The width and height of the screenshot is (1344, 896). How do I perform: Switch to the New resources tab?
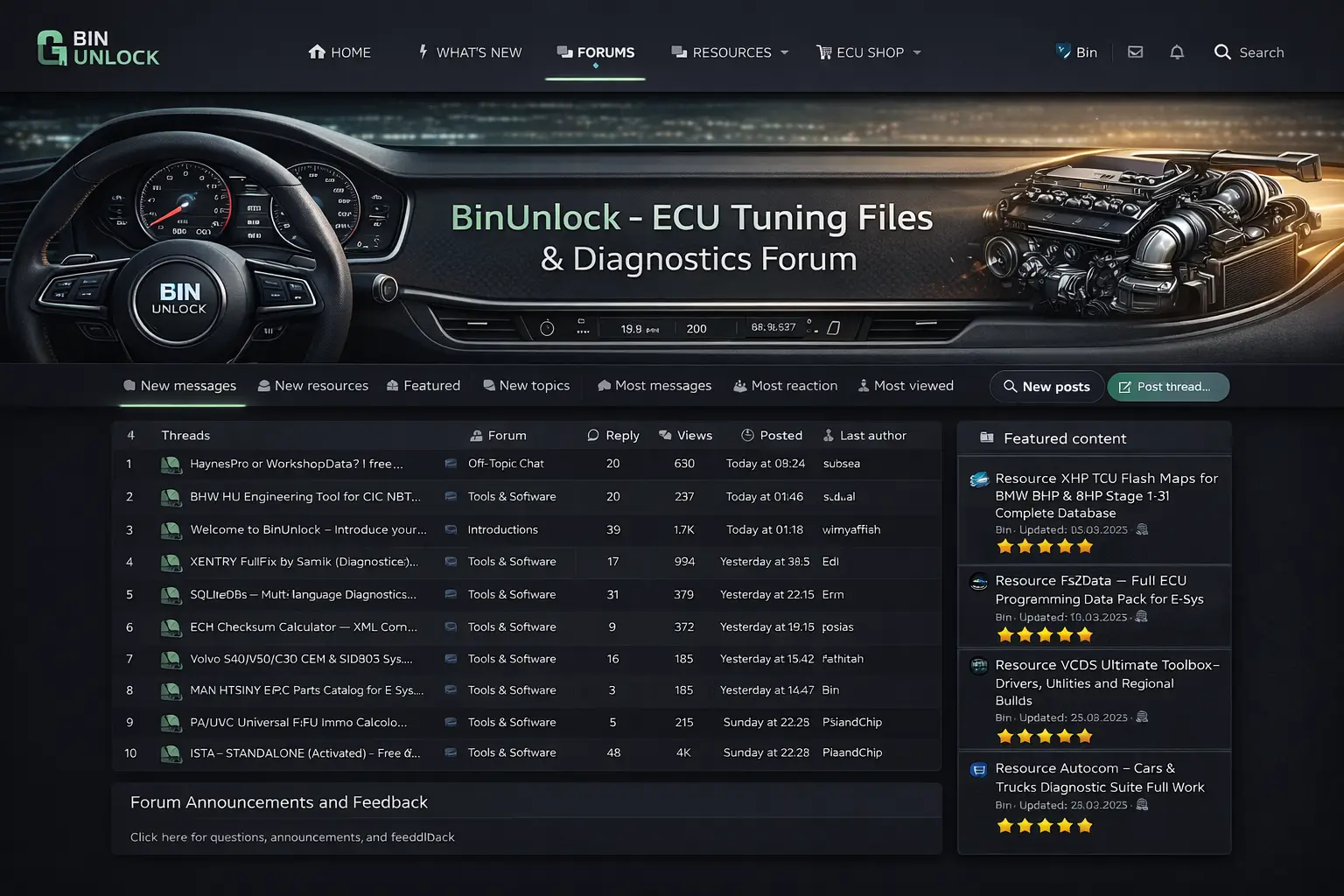coord(312,386)
